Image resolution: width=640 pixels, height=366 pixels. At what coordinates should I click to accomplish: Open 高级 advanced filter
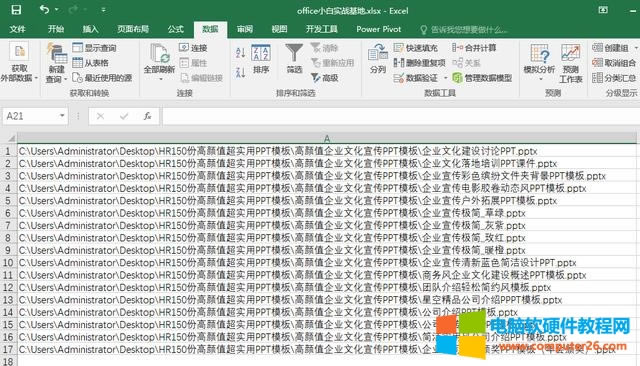(325, 78)
